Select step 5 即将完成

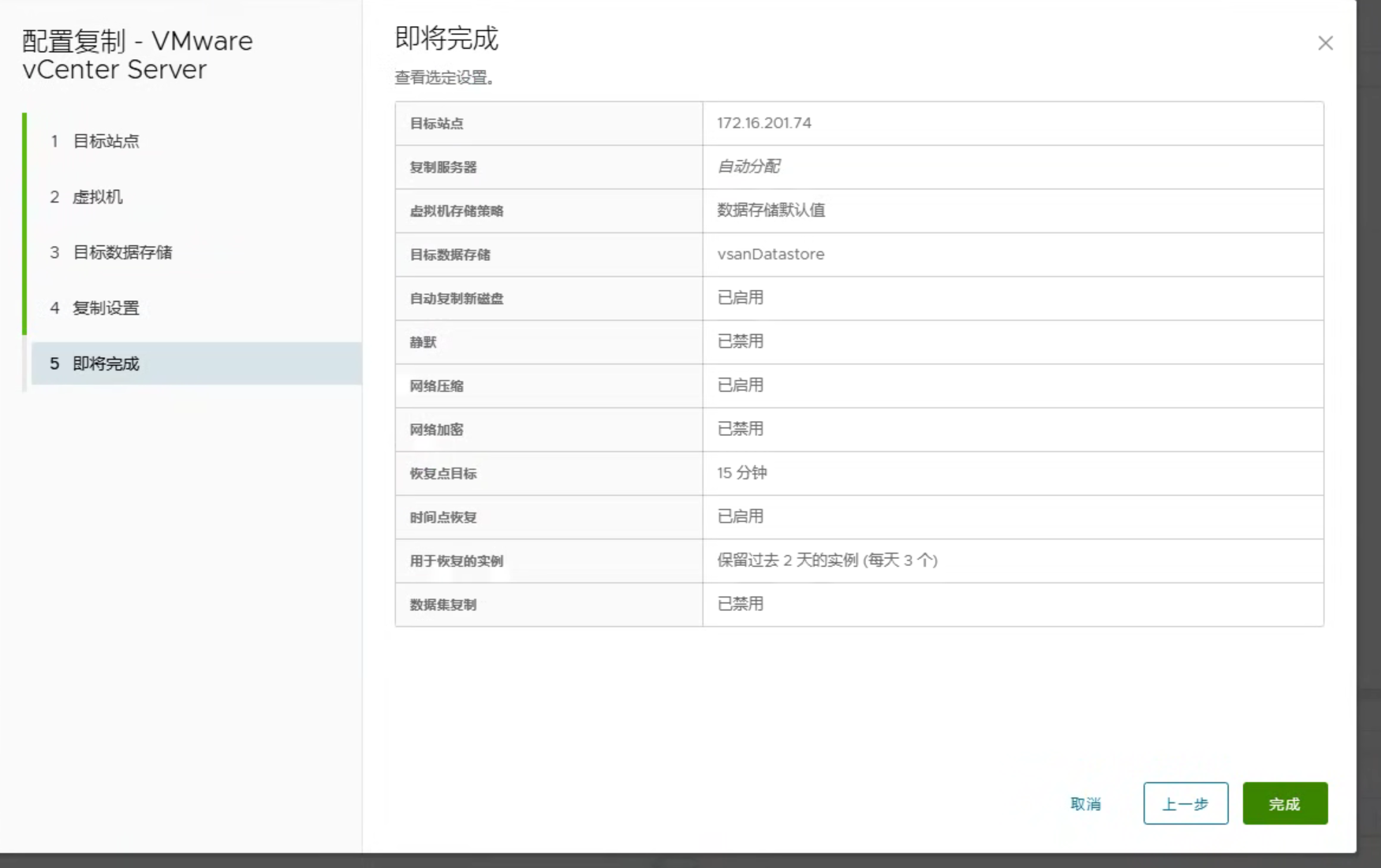pyautogui.click(x=106, y=363)
